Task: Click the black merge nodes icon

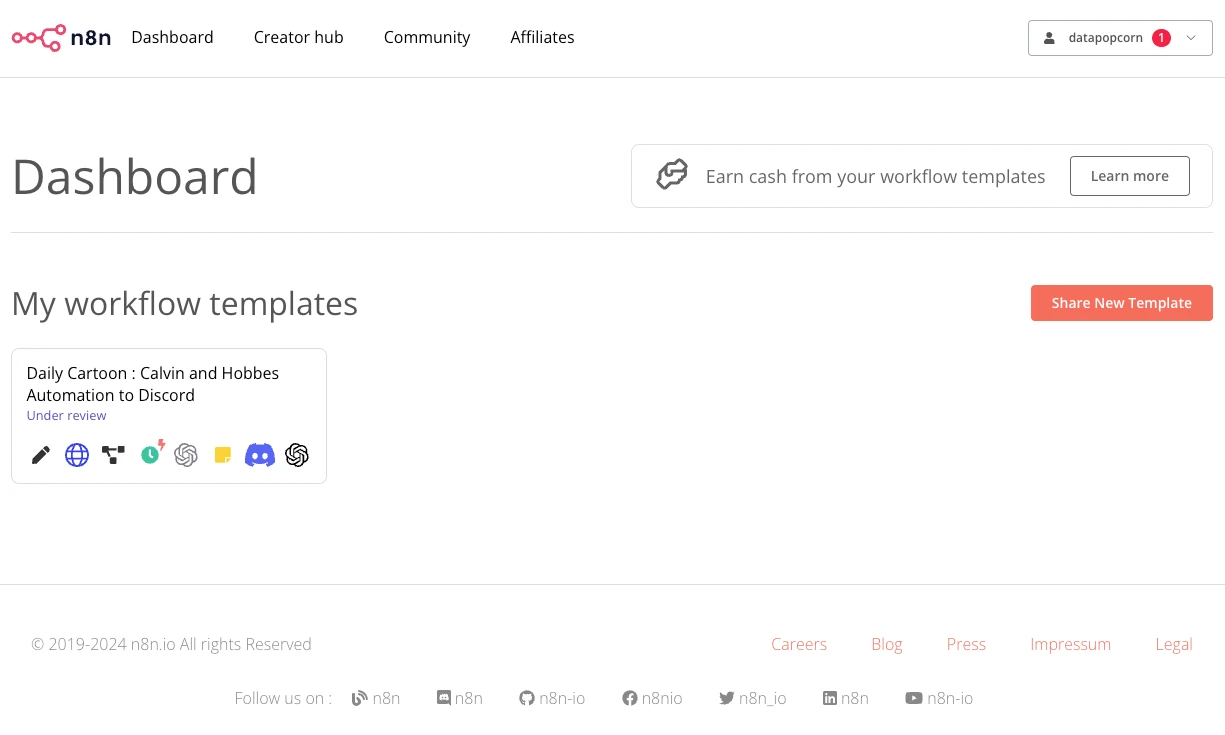Action: click(114, 456)
